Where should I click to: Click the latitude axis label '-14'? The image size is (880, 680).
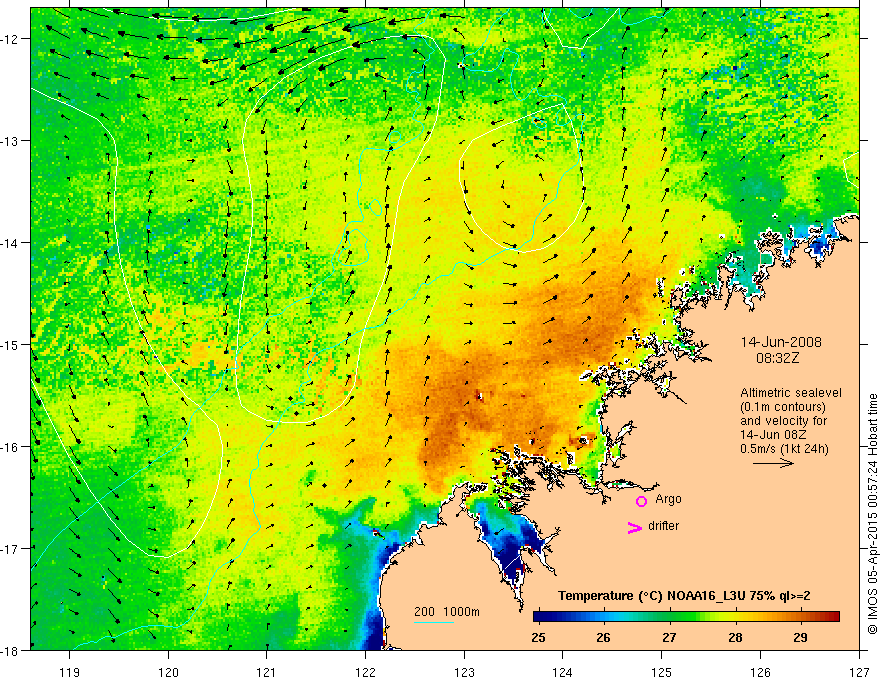[12, 243]
